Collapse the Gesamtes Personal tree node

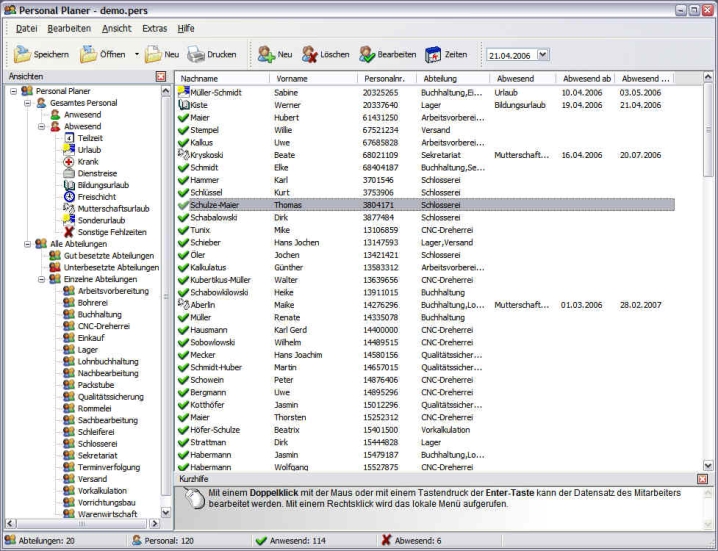pos(28,103)
